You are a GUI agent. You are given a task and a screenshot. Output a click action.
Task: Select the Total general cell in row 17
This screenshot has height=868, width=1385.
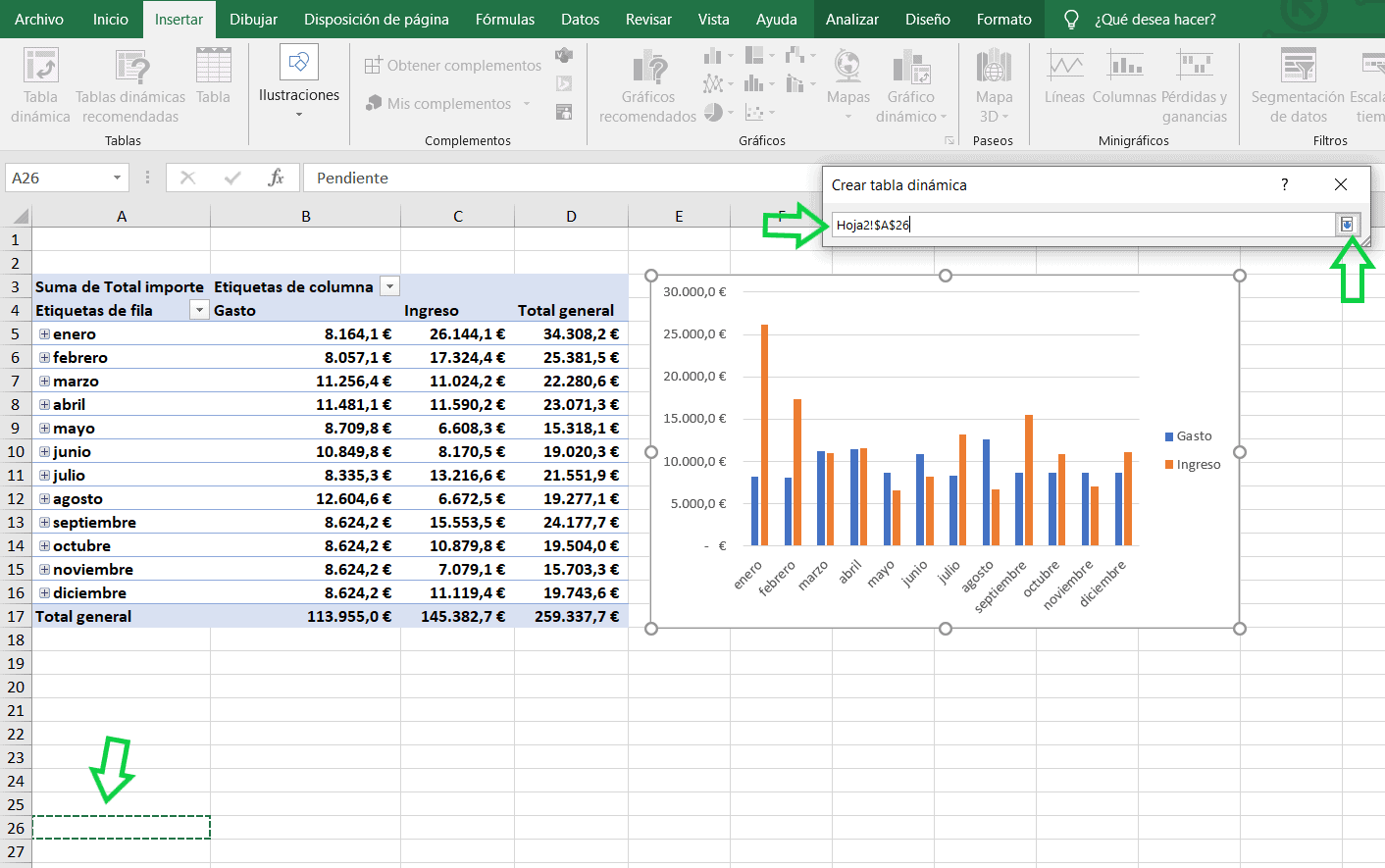[122, 616]
